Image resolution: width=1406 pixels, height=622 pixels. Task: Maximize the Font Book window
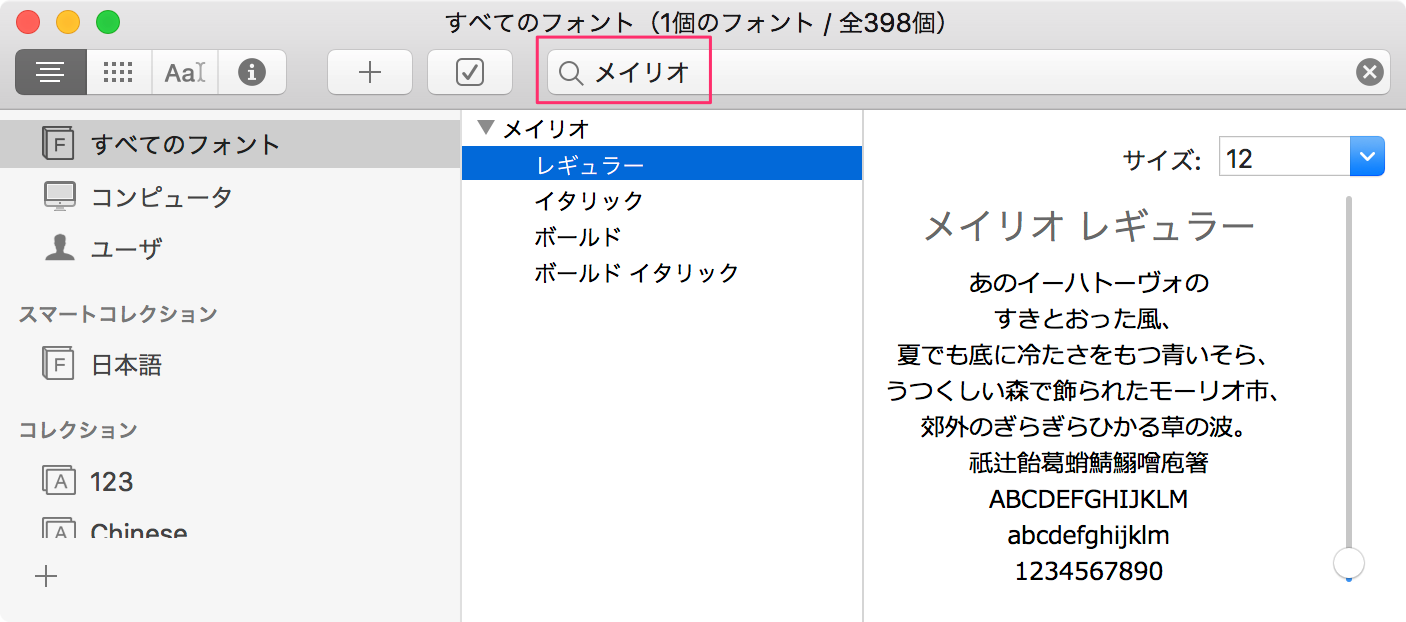tap(107, 21)
